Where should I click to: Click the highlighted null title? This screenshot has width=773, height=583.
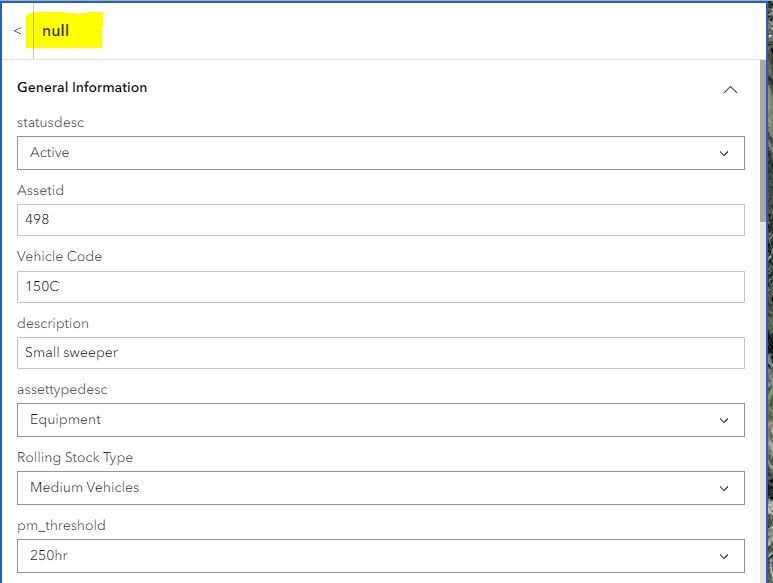[56, 31]
